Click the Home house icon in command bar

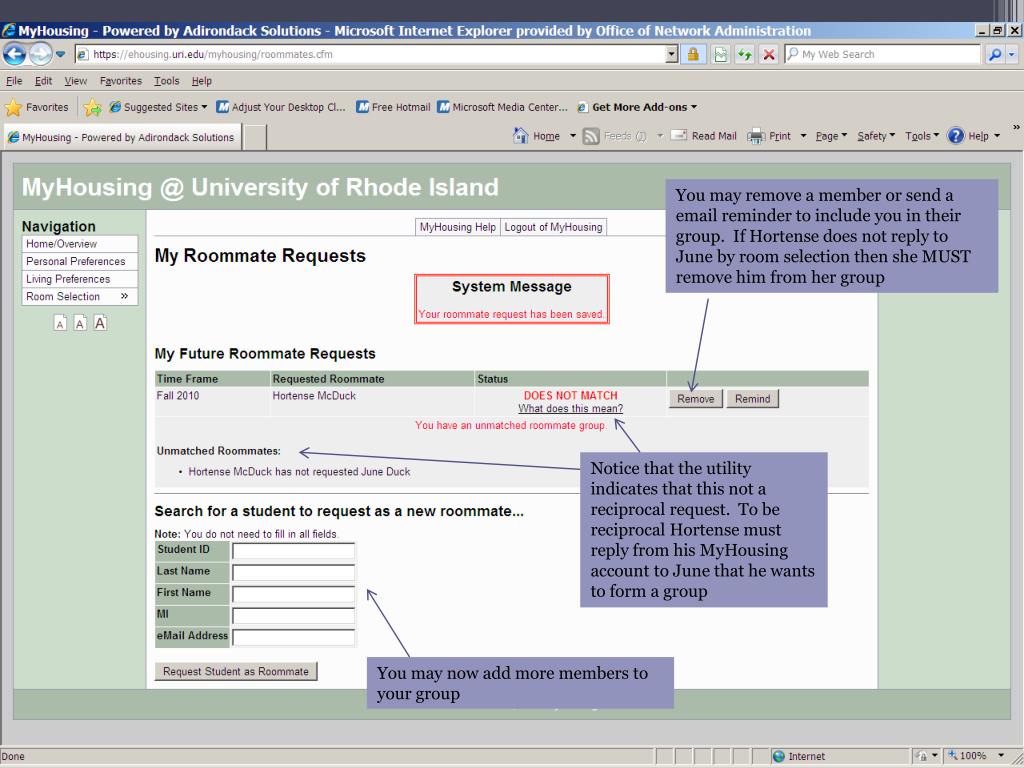pos(520,136)
